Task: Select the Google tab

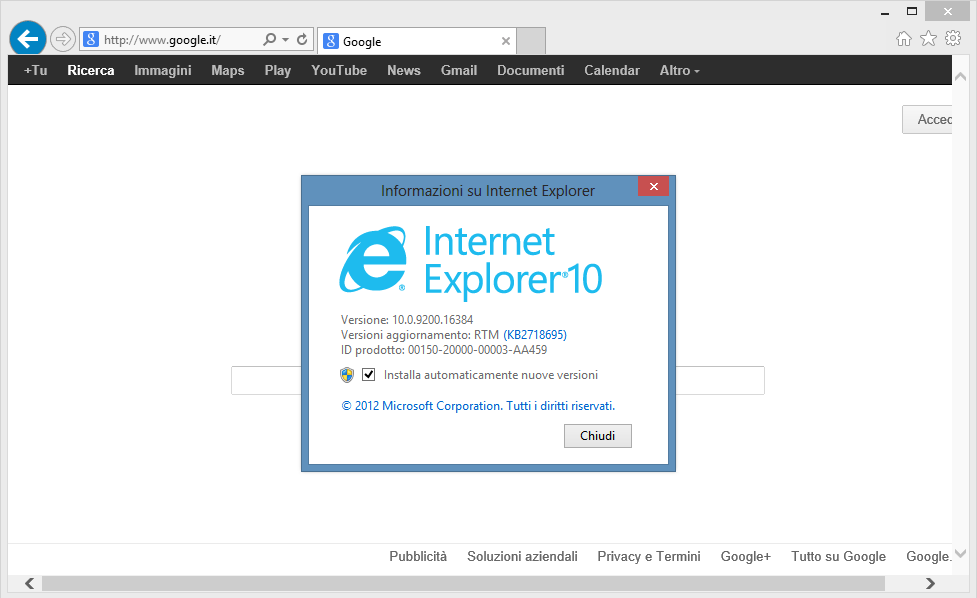Action: [x=417, y=41]
